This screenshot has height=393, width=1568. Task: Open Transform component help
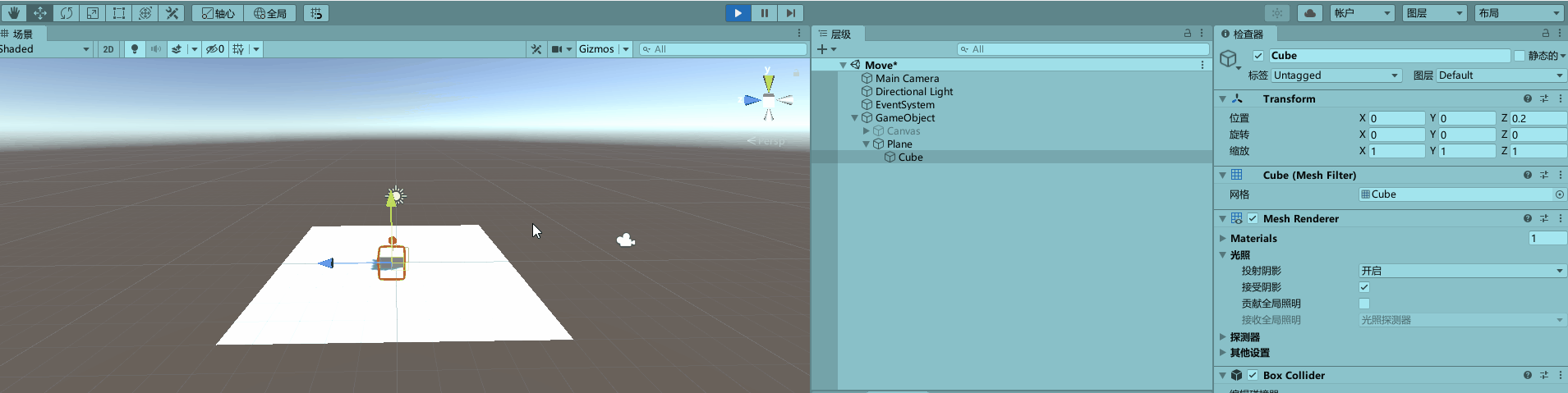click(1528, 98)
